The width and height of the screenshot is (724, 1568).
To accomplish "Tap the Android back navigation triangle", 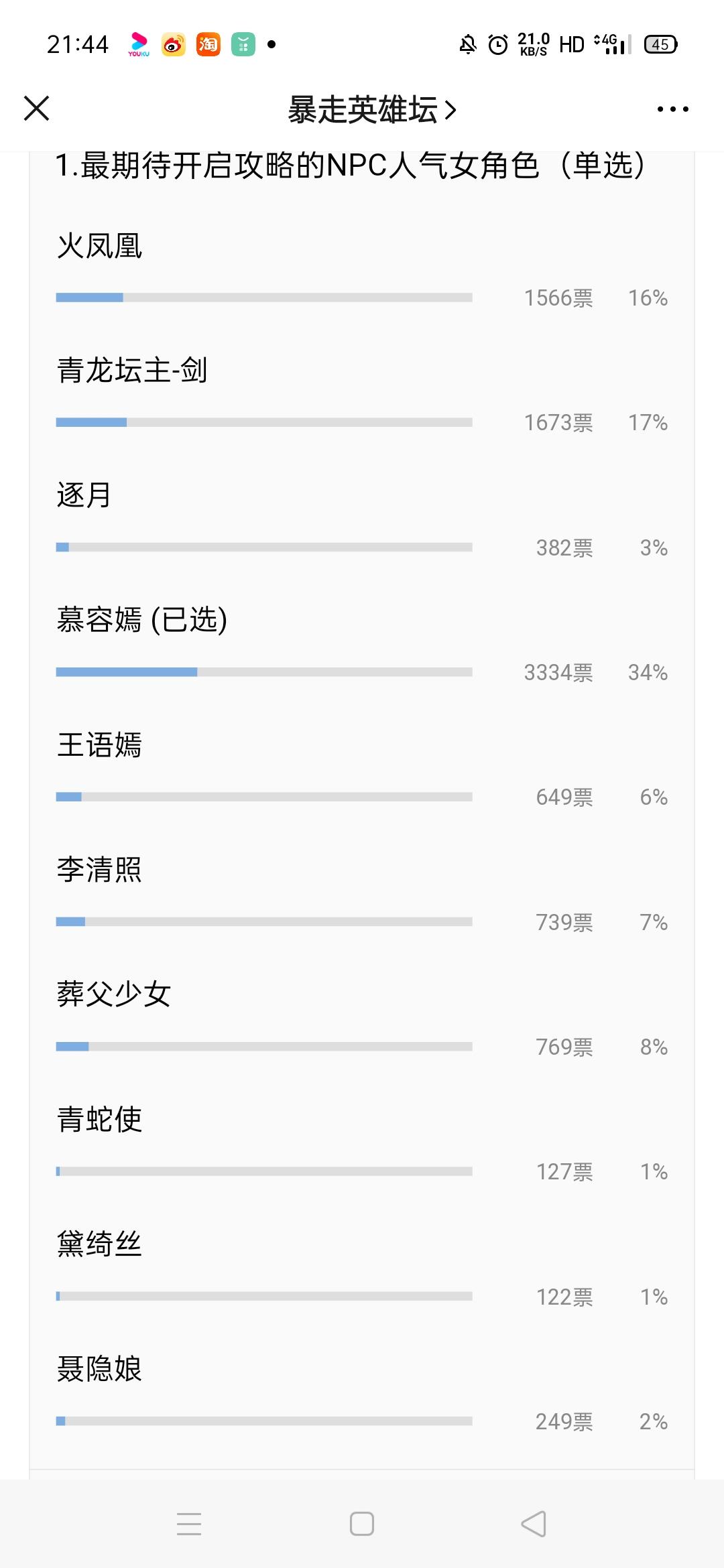I will coord(534,1524).
